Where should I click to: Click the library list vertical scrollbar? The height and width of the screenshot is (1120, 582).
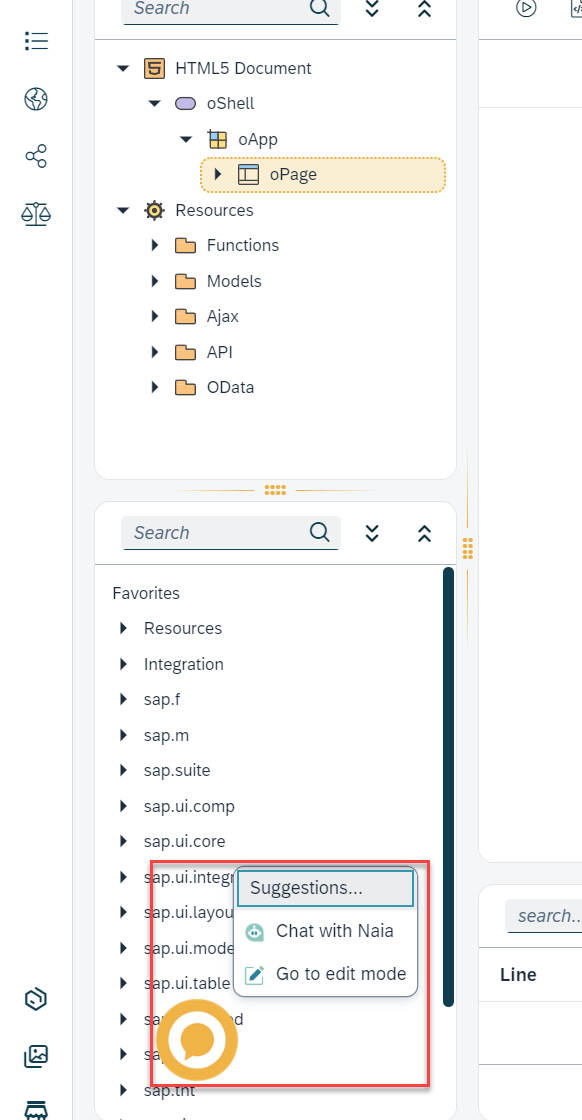click(448, 786)
